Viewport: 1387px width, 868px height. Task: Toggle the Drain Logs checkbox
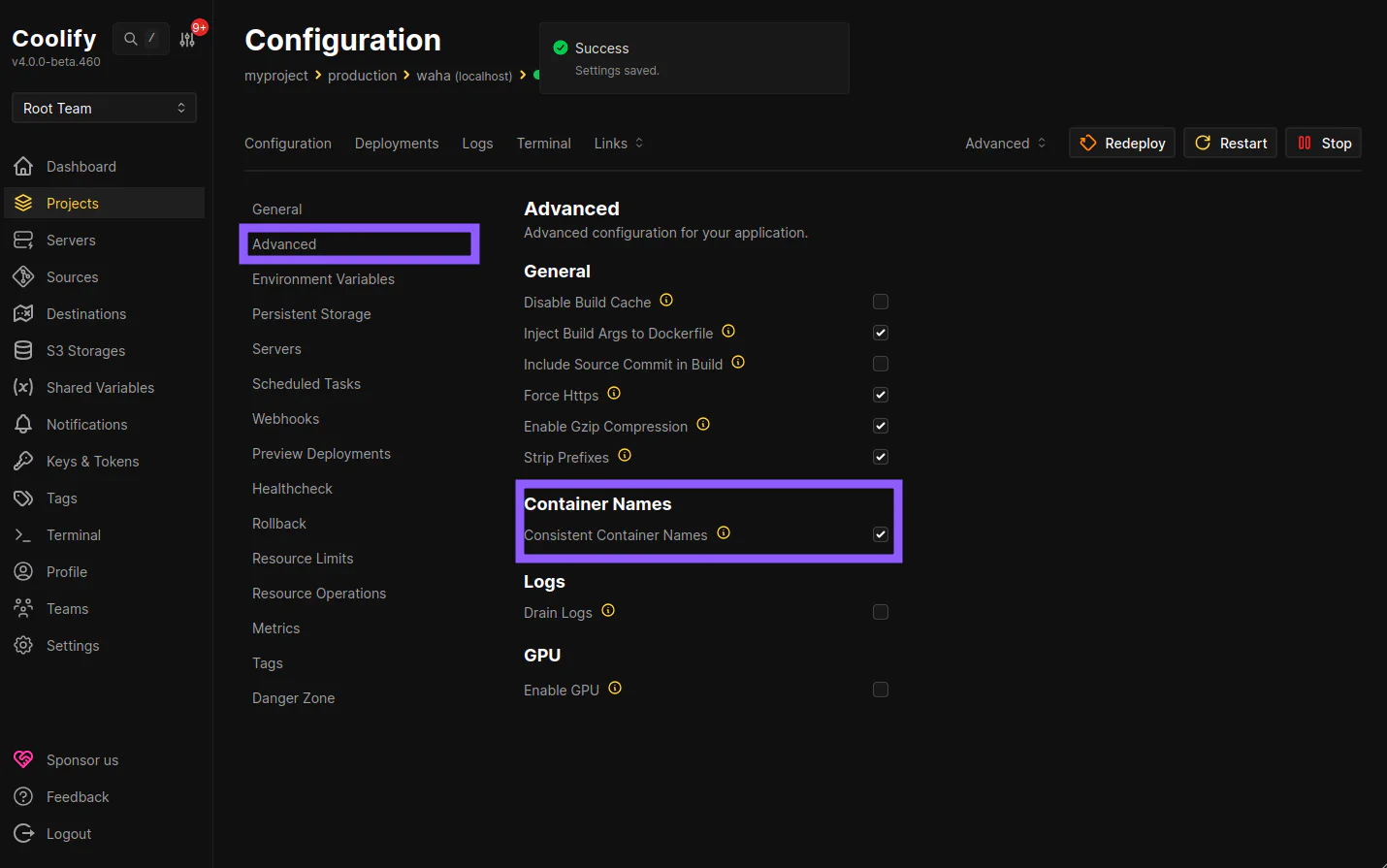coord(881,612)
